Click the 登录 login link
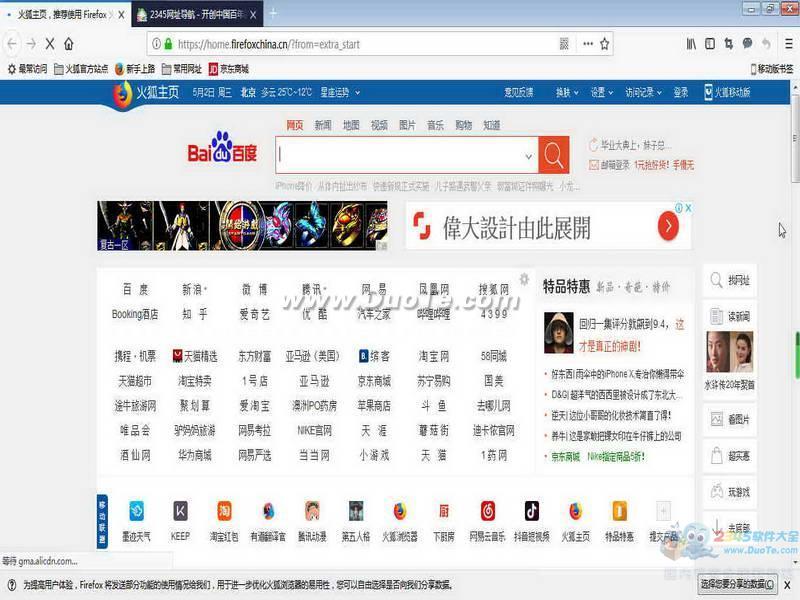800x600 pixels. [681, 92]
